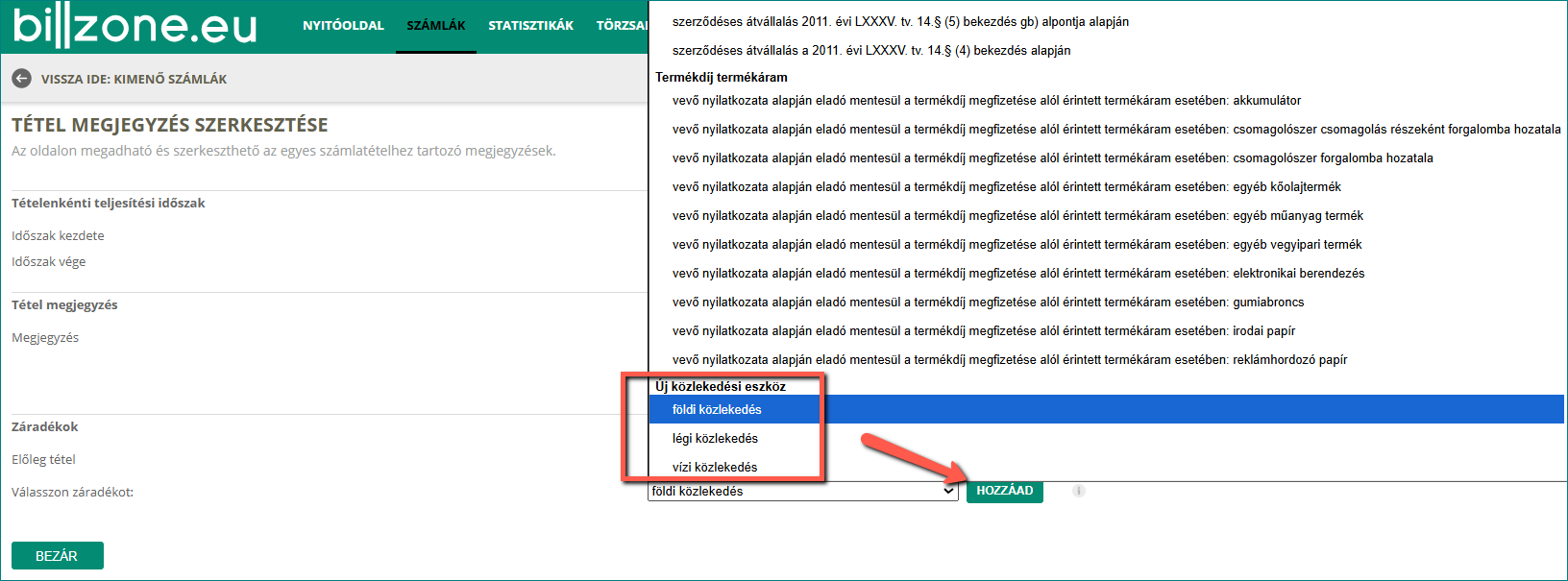The width and height of the screenshot is (1568, 581).
Task: Click the back arrow circle icon
Action: tap(21, 79)
